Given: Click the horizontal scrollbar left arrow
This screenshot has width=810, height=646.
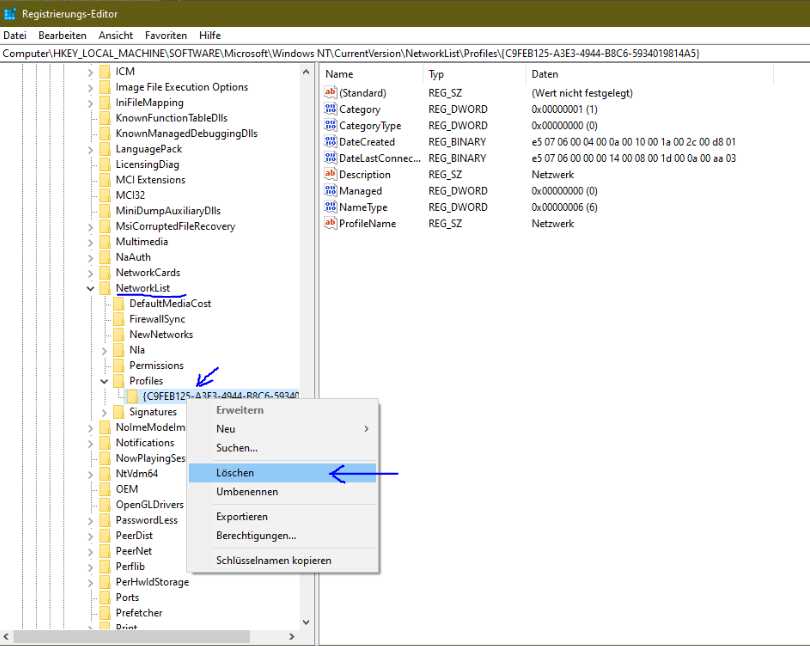Looking at the screenshot, I should click(6, 636).
